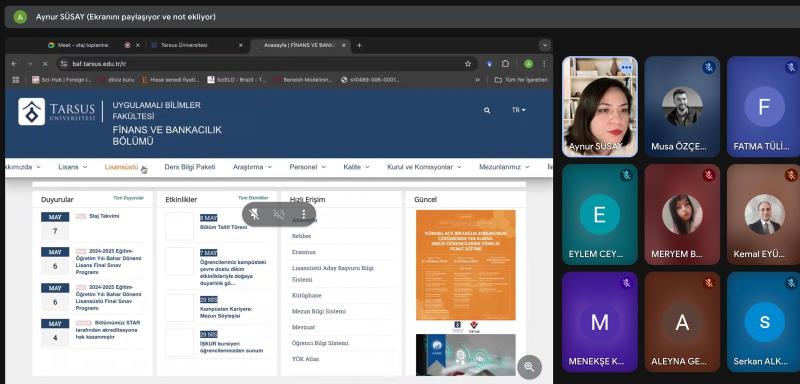The image size is (800, 384).
Task: Open the Hisse senedi fiyatı bookmark
Action: (x=170, y=80)
